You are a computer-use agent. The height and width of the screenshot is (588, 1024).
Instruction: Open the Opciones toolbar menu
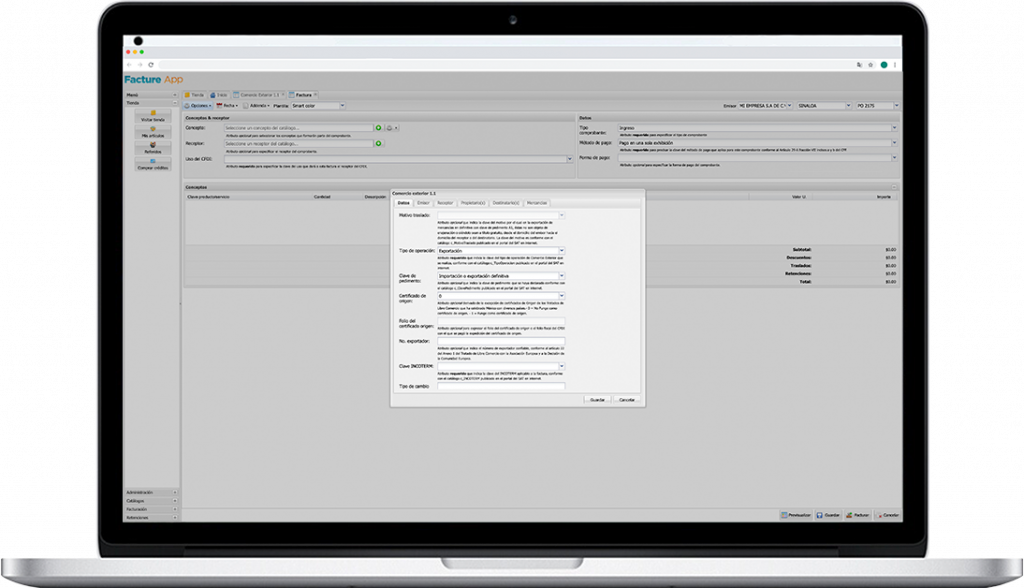click(x=197, y=105)
